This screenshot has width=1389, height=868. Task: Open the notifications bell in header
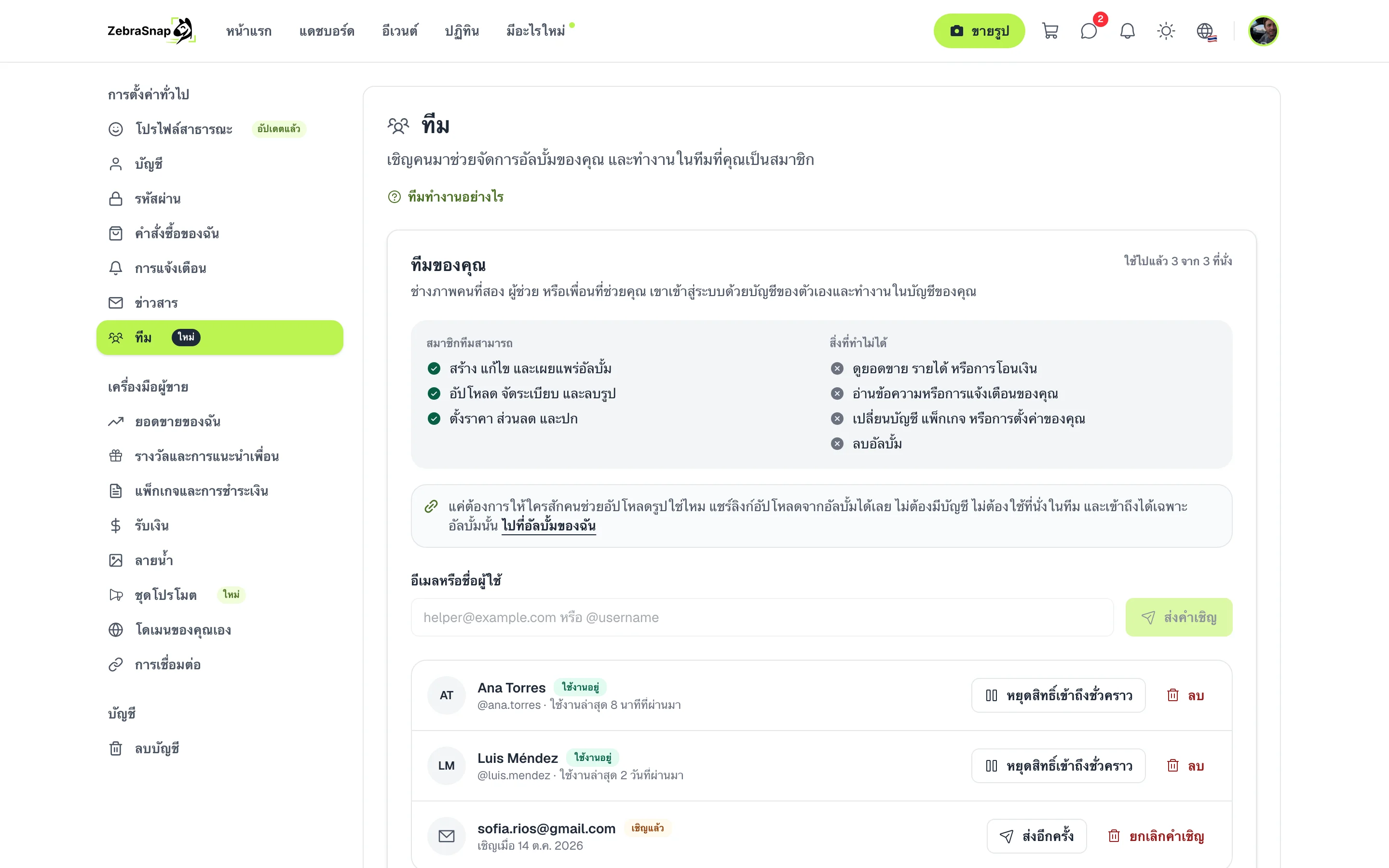[x=1127, y=31]
